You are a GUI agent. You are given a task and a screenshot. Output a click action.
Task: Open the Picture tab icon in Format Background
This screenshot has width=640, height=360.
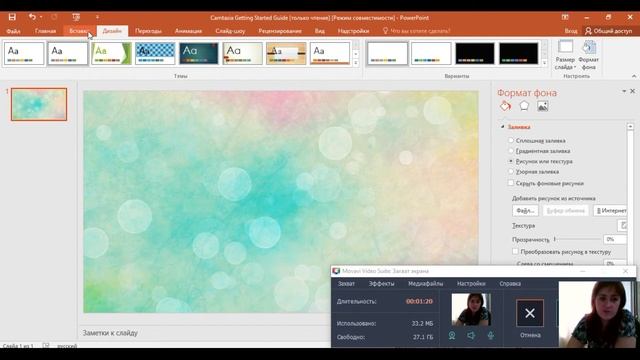click(542, 106)
